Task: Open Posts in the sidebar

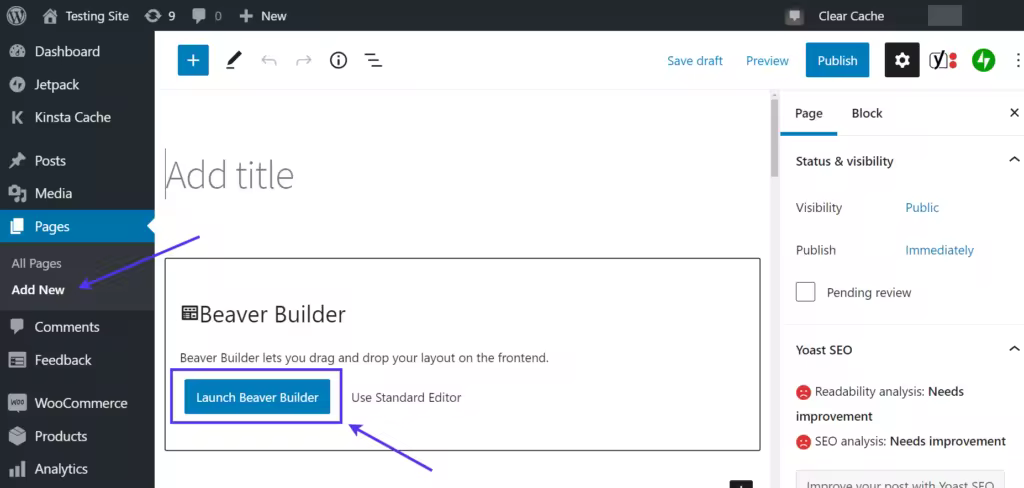Action: click(x=77, y=160)
